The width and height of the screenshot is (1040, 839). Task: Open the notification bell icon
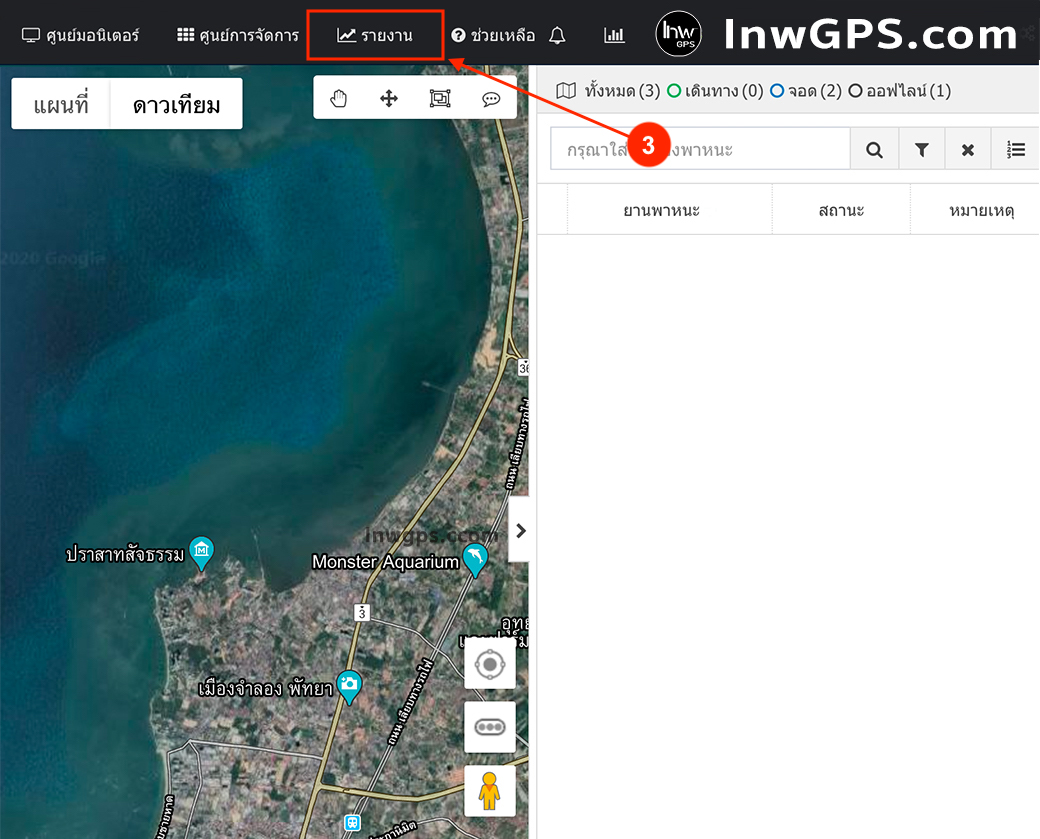click(558, 36)
